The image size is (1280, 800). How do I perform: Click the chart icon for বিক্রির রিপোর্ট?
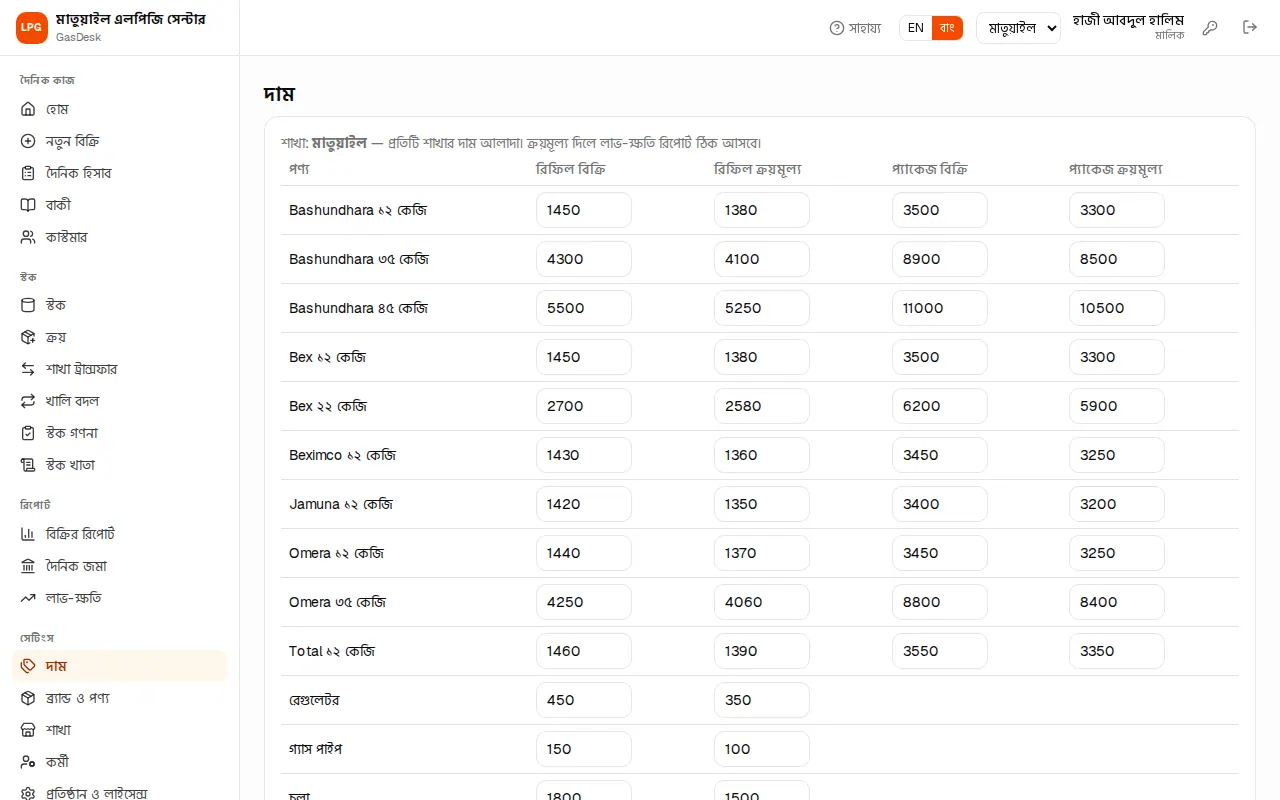point(28,534)
